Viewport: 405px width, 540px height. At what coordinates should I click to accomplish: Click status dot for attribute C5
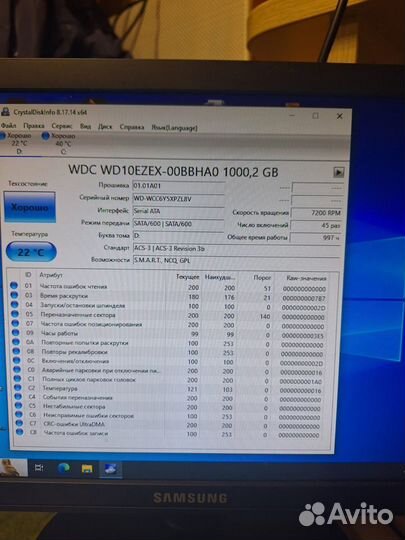click(x=18, y=405)
